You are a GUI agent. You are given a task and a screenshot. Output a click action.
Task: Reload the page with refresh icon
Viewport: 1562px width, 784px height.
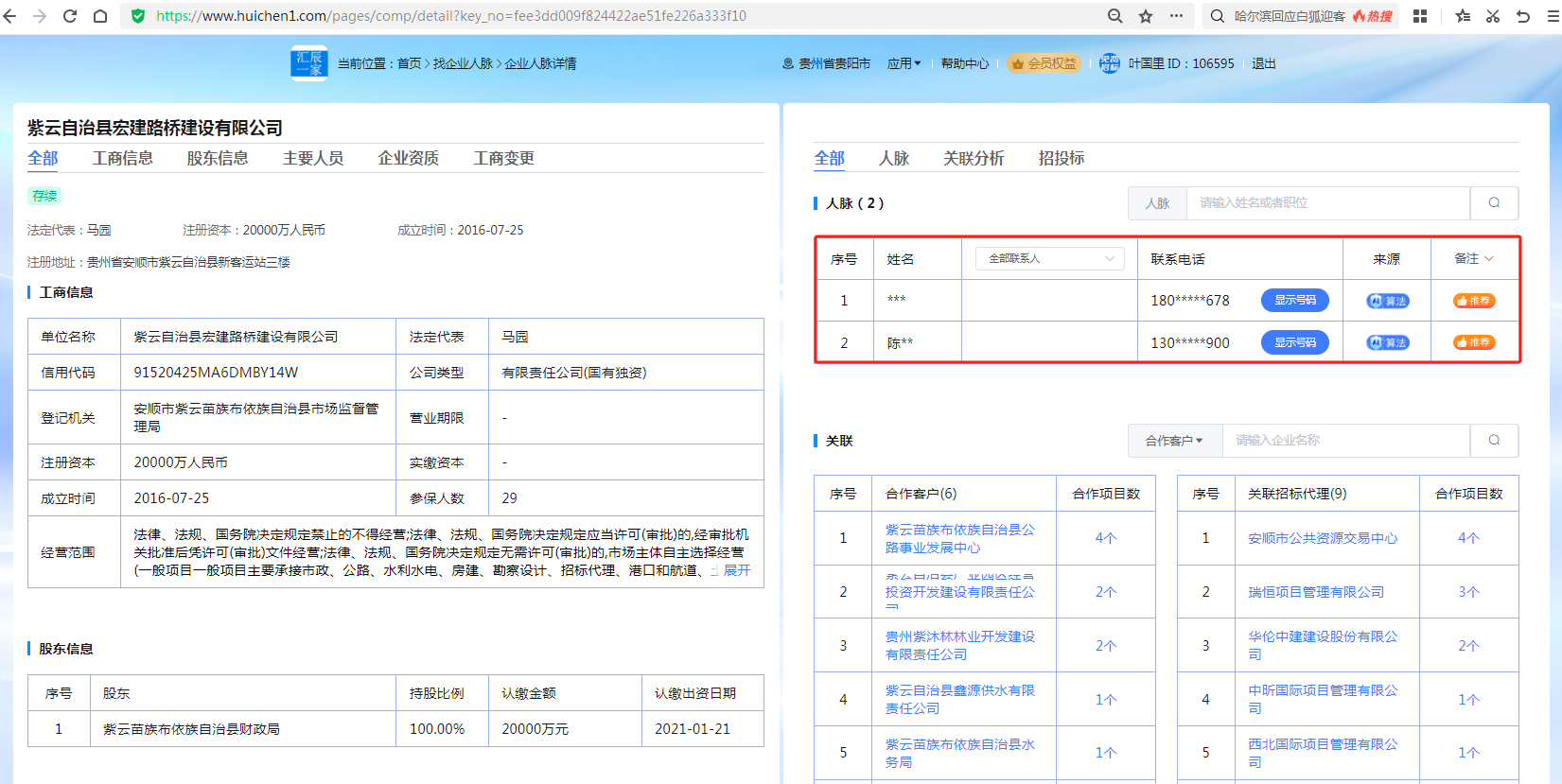[70, 16]
